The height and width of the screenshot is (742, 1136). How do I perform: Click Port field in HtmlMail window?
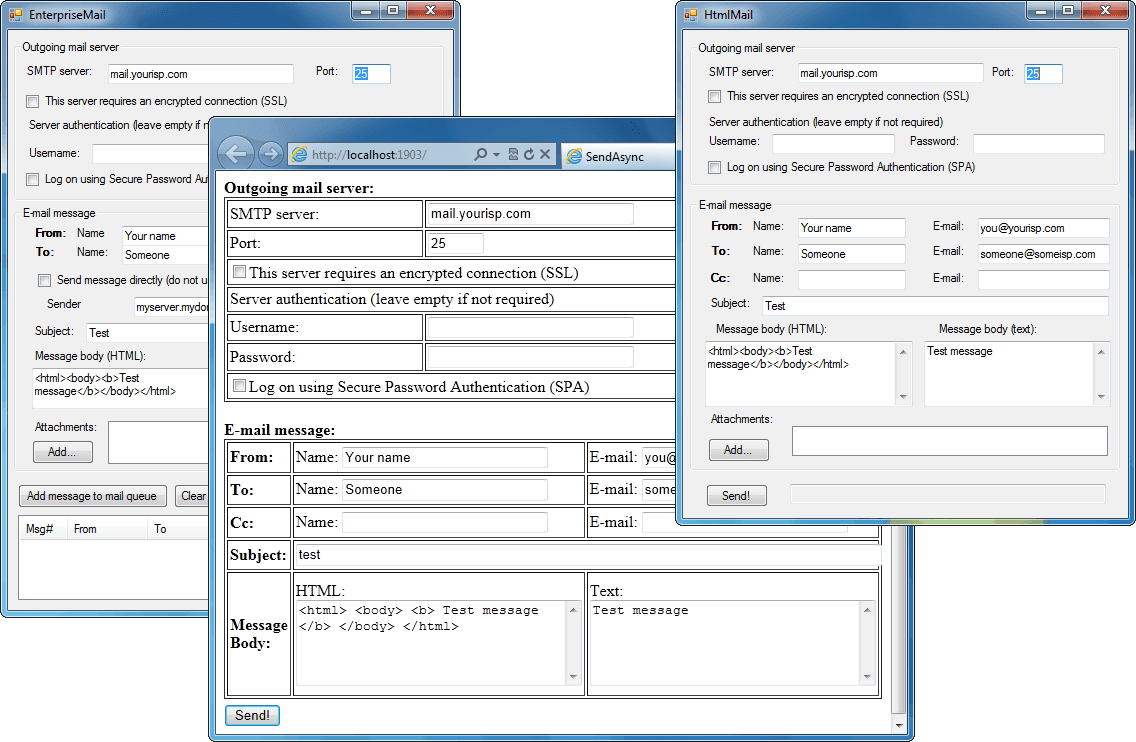tap(1044, 73)
